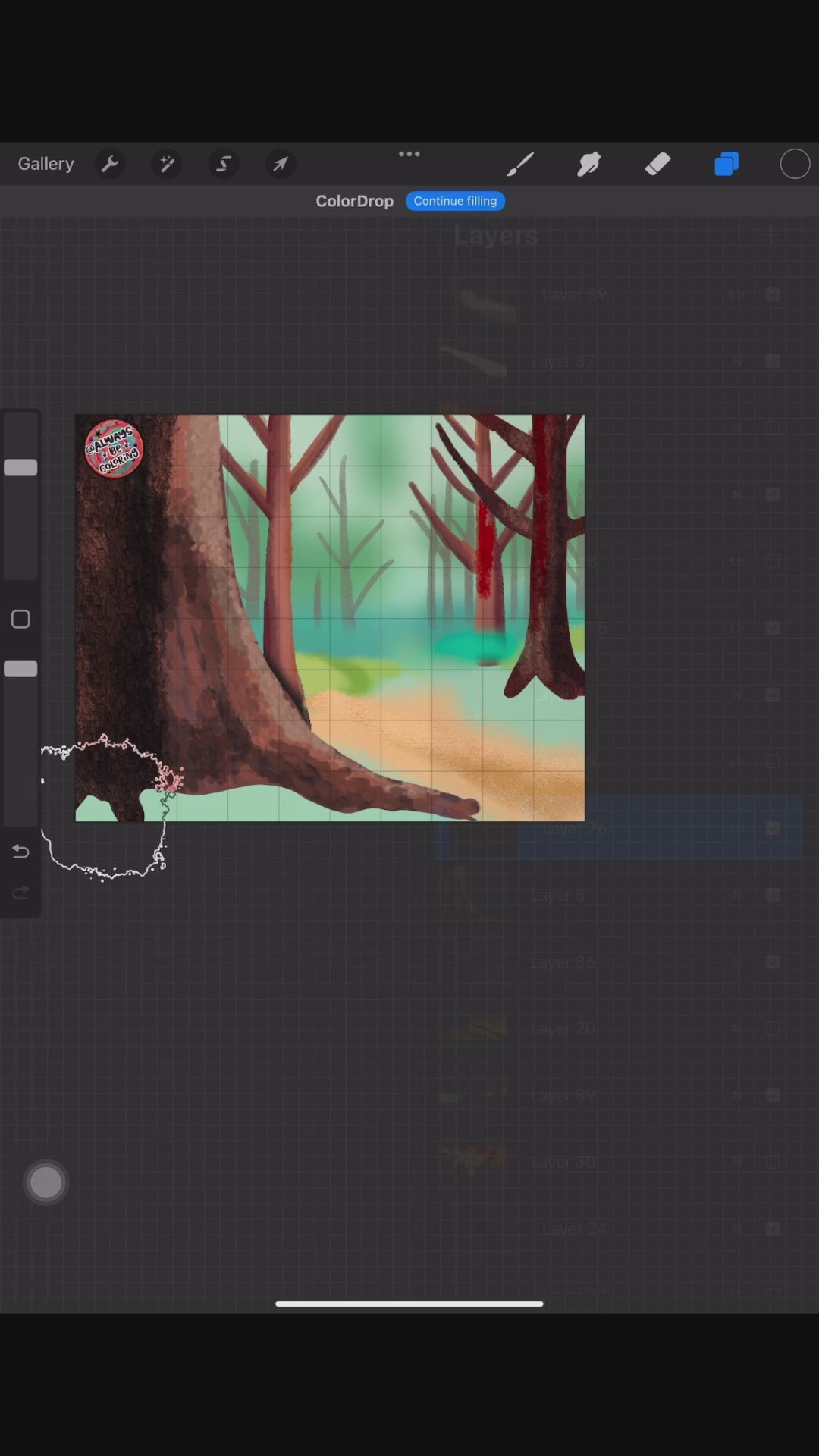Return to the Gallery

click(x=45, y=164)
